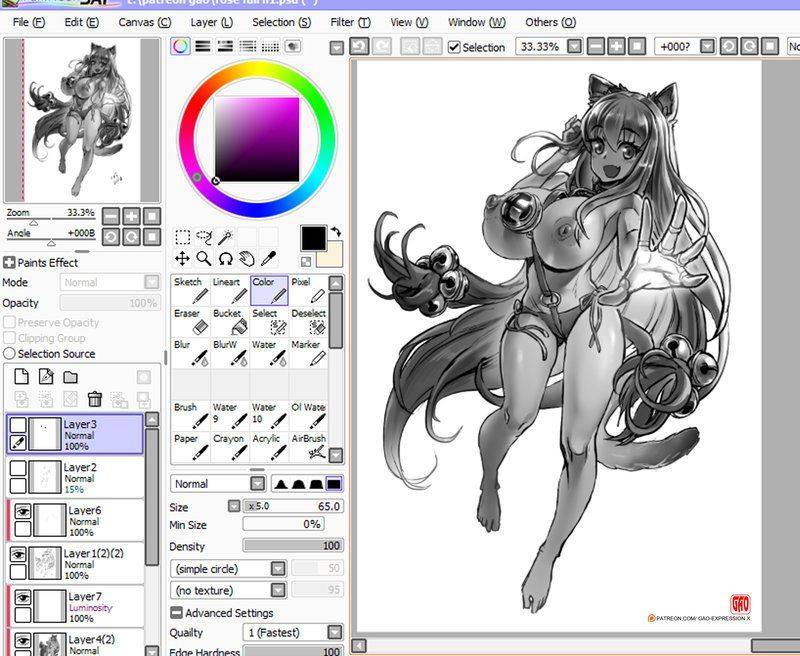800x656 pixels.
Task: Hide Layer6 with its eye icon
Action: 22,511
